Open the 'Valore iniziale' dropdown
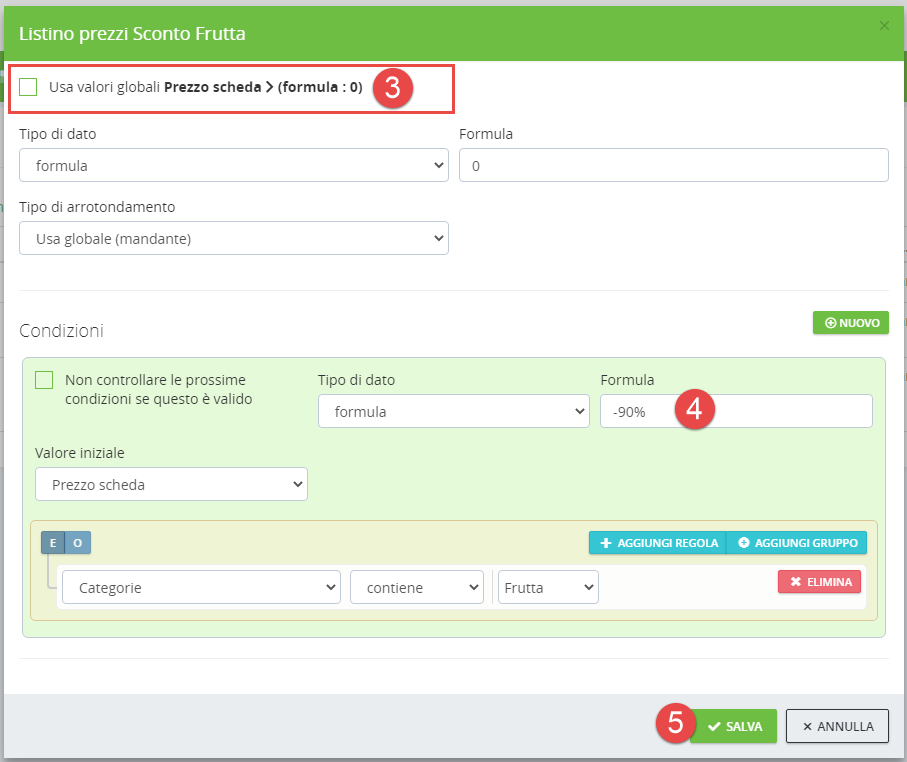 (171, 484)
